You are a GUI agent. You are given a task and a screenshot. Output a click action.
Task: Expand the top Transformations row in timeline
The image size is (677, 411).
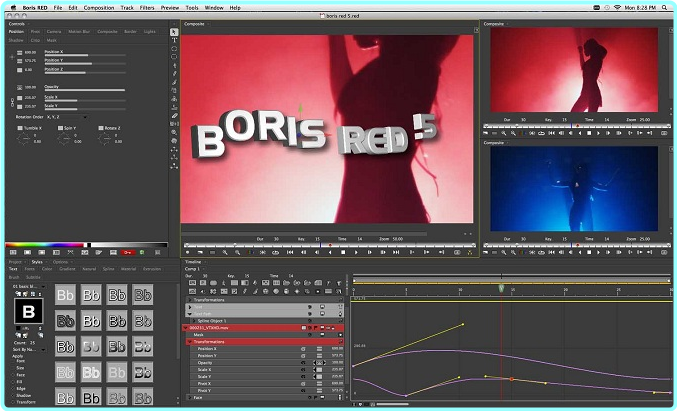coord(190,300)
